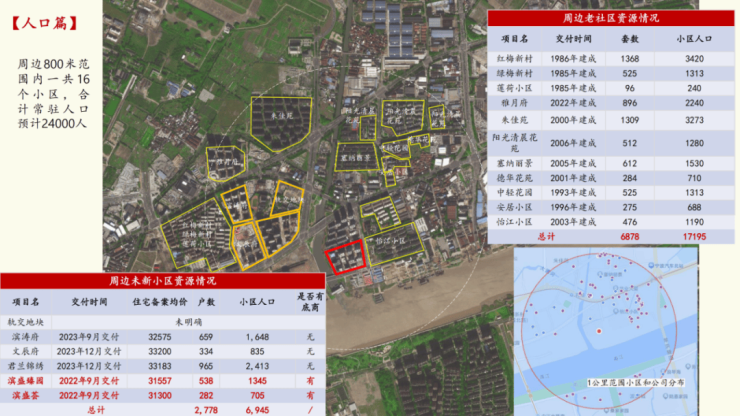
Task: Select the 2023年9月交付 cell
Action: pos(89,337)
